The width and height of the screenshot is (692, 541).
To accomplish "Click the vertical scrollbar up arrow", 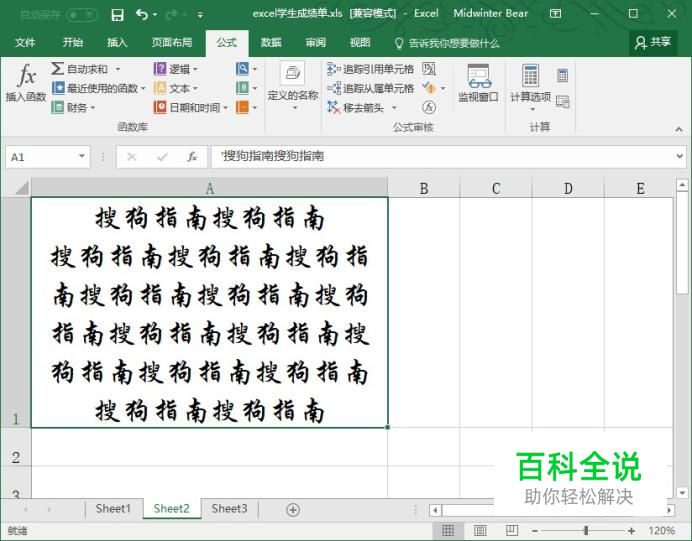I will (x=682, y=184).
